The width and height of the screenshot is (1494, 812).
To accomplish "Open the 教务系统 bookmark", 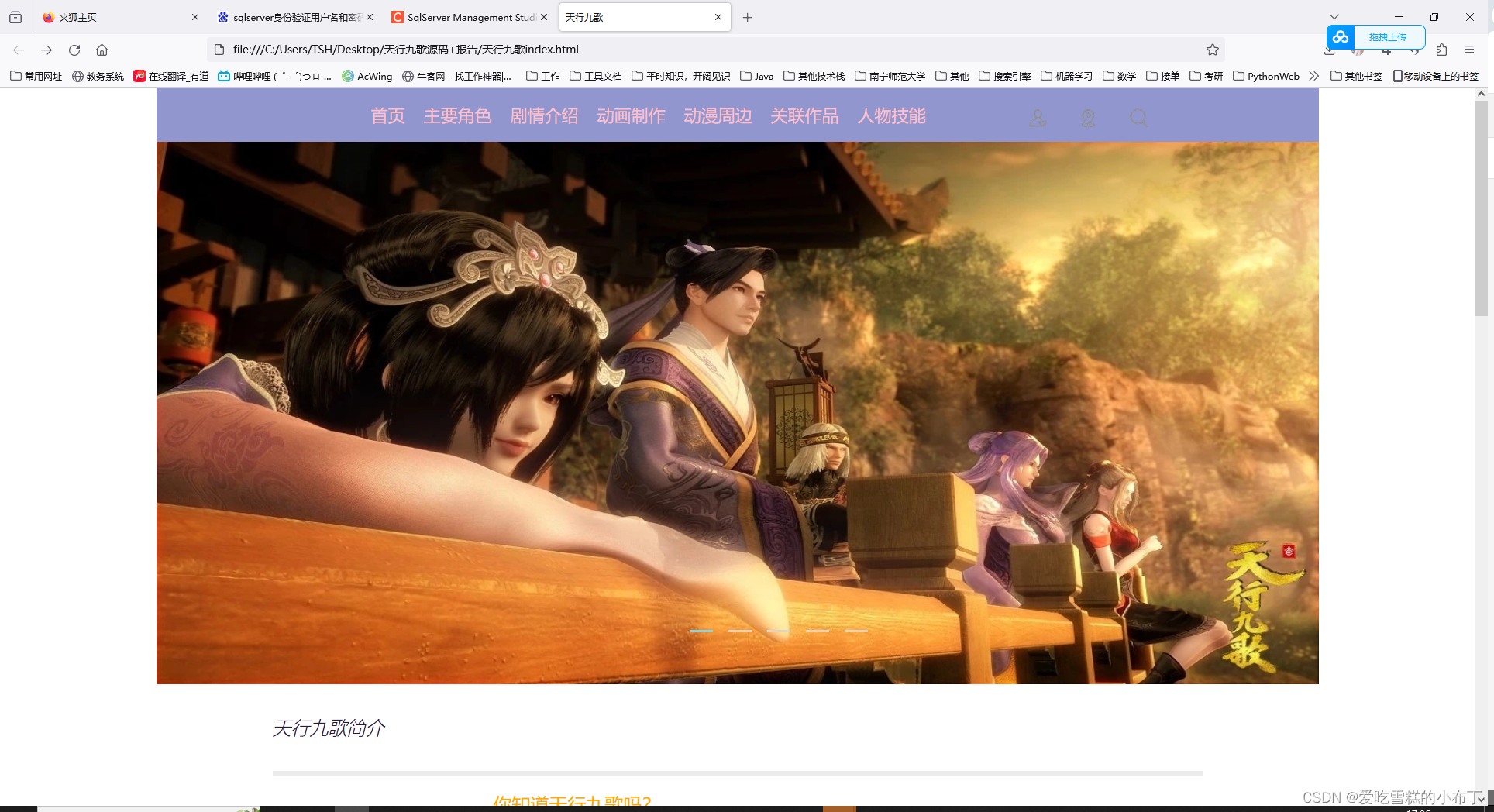I will (x=98, y=76).
